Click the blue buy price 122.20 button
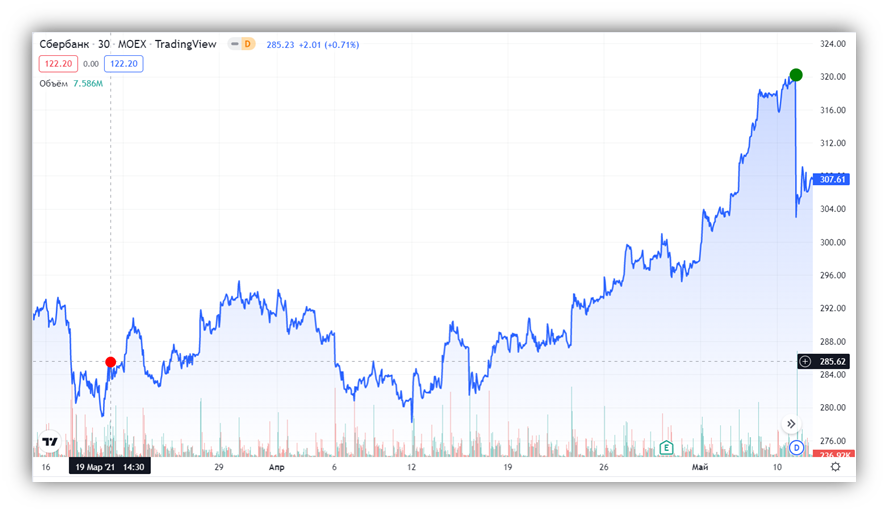The image size is (888, 514). point(123,63)
